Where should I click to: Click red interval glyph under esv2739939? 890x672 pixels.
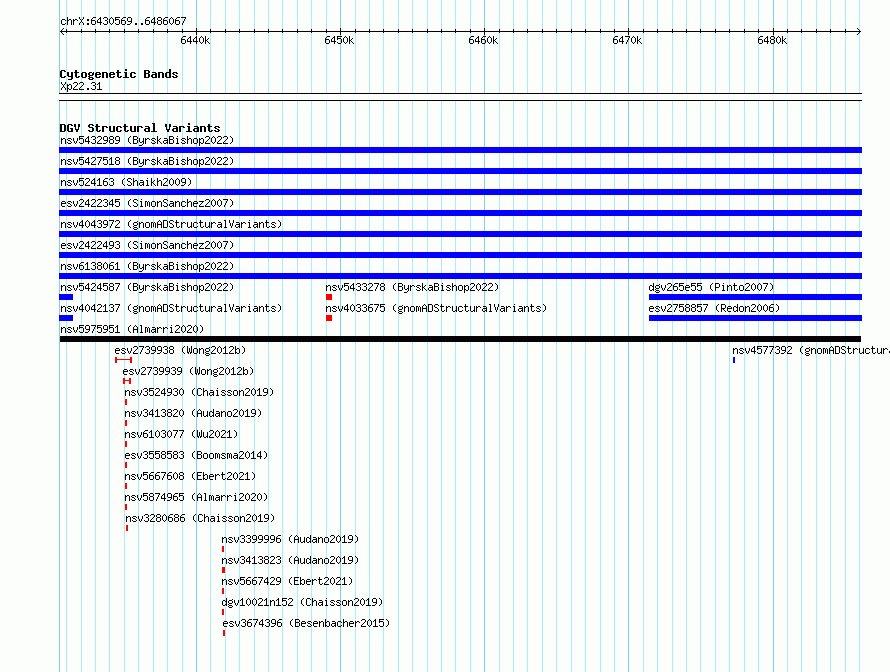point(127,381)
